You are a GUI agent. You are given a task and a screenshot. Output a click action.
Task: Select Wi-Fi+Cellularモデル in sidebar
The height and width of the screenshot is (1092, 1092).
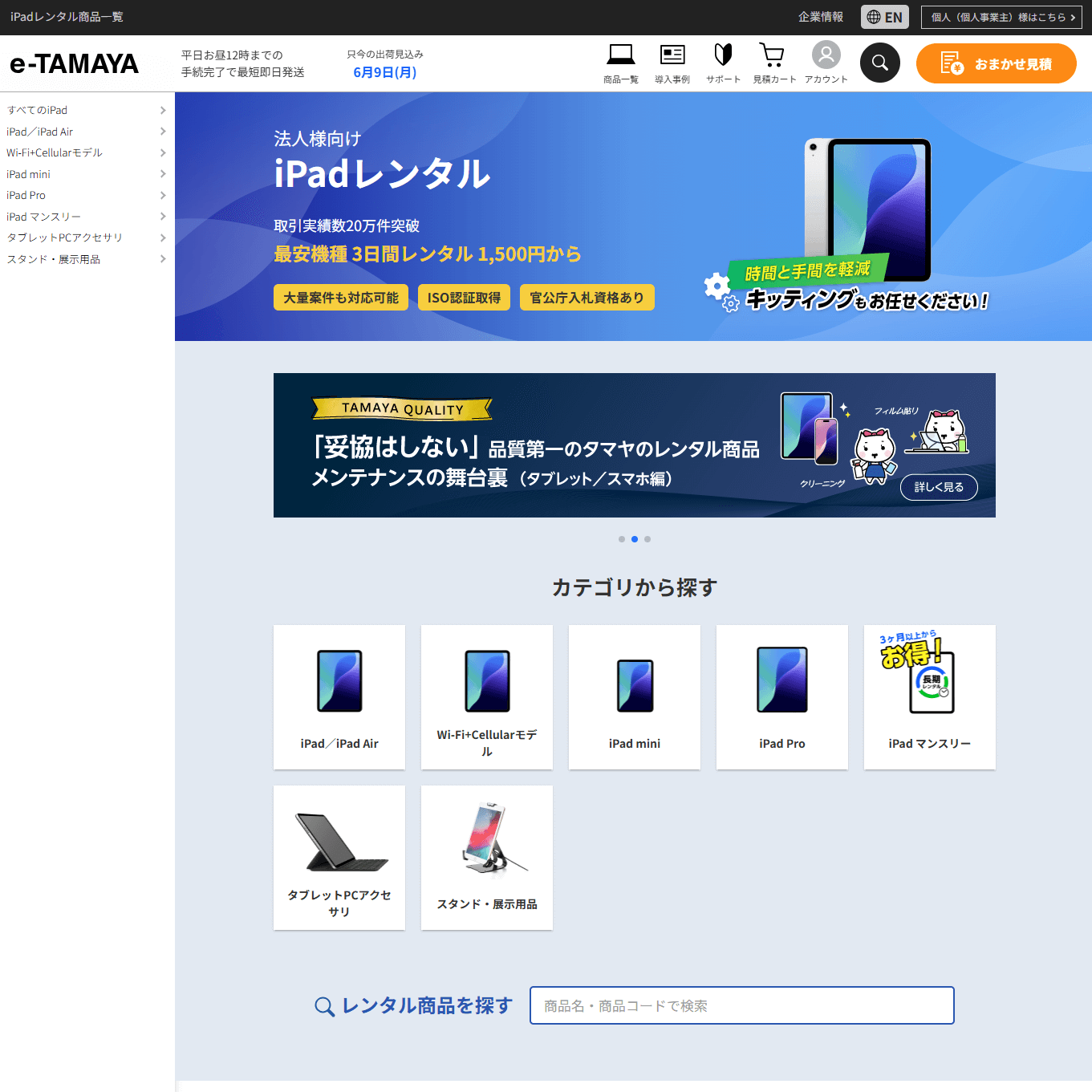[x=55, y=152]
